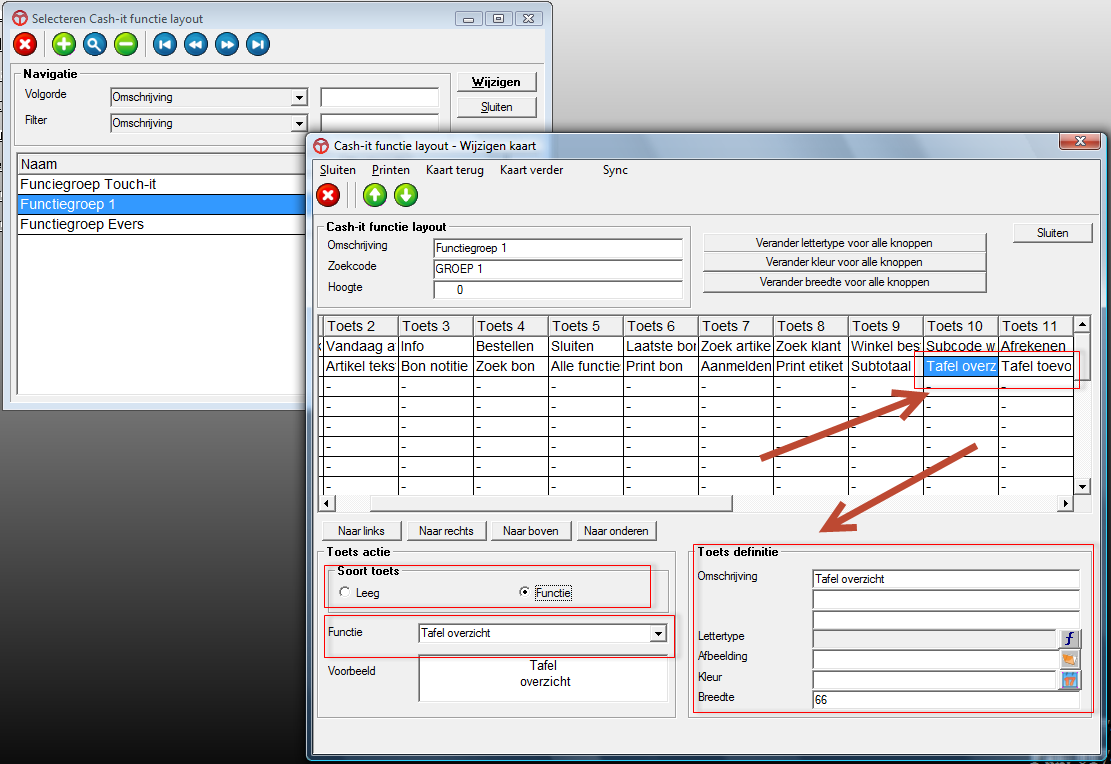Click the Omschrijving field containing Functiegroep 1
The image size is (1111, 764).
click(x=558, y=248)
